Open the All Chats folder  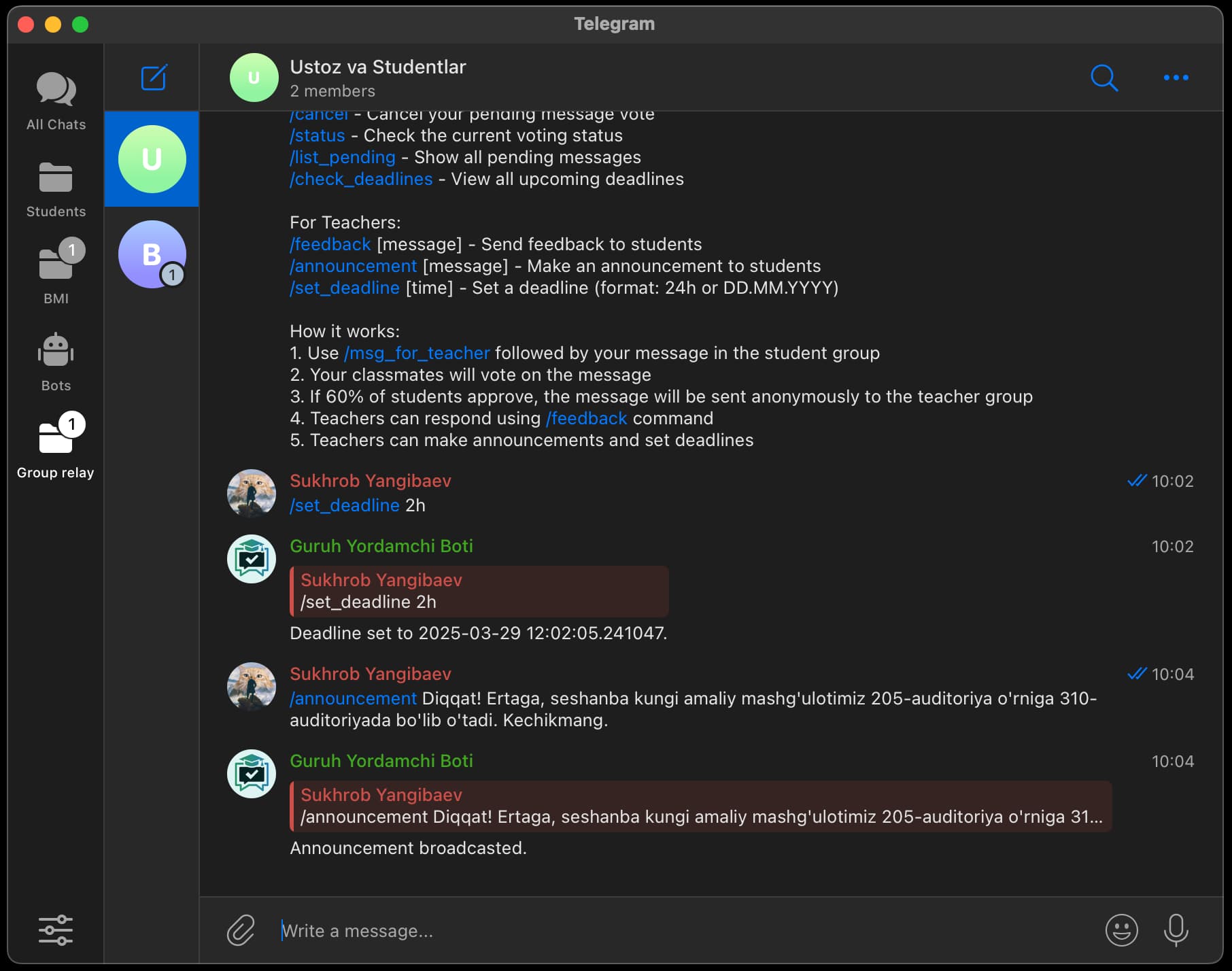point(56,101)
